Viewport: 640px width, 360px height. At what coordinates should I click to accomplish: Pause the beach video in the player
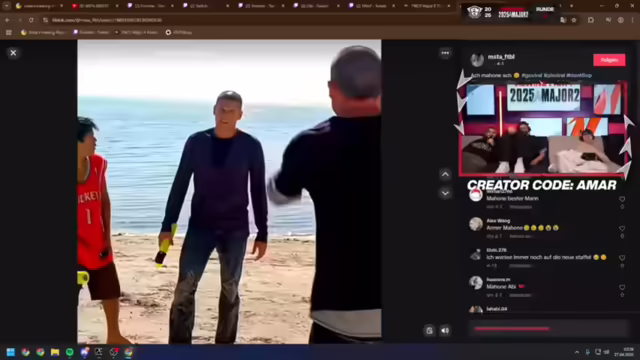pos(229,191)
